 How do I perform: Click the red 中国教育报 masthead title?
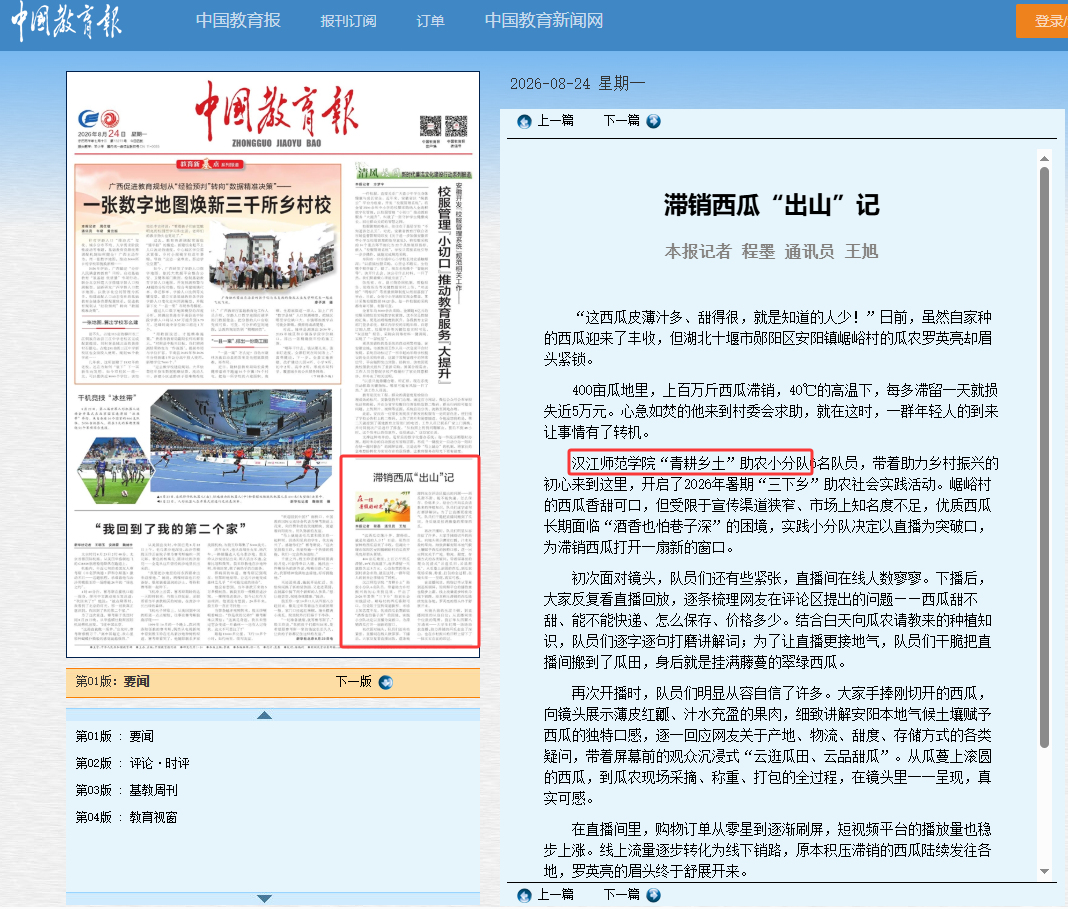pyautogui.click(x=277, y=110)
